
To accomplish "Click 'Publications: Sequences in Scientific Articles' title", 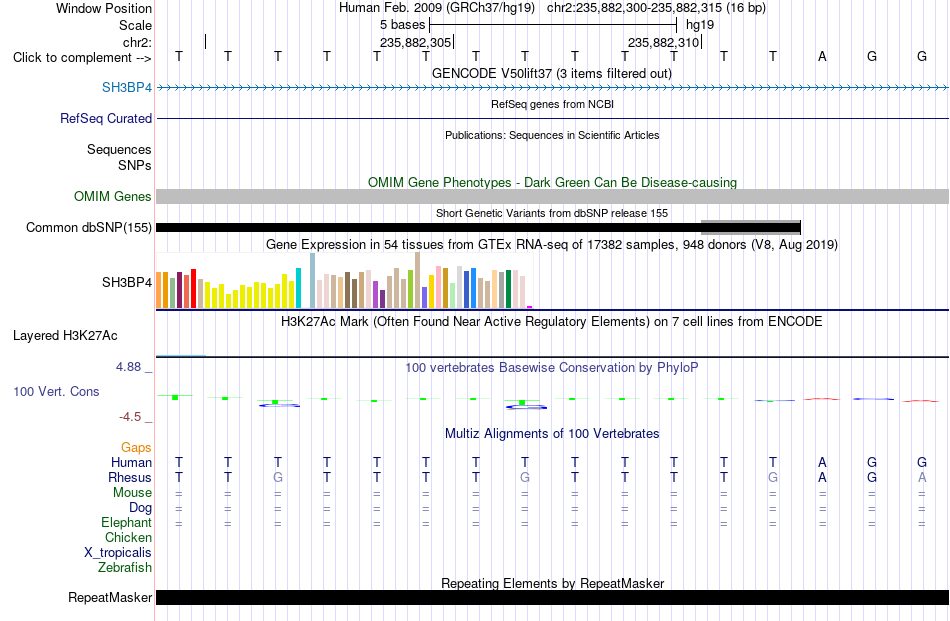I will pos(552,135).
